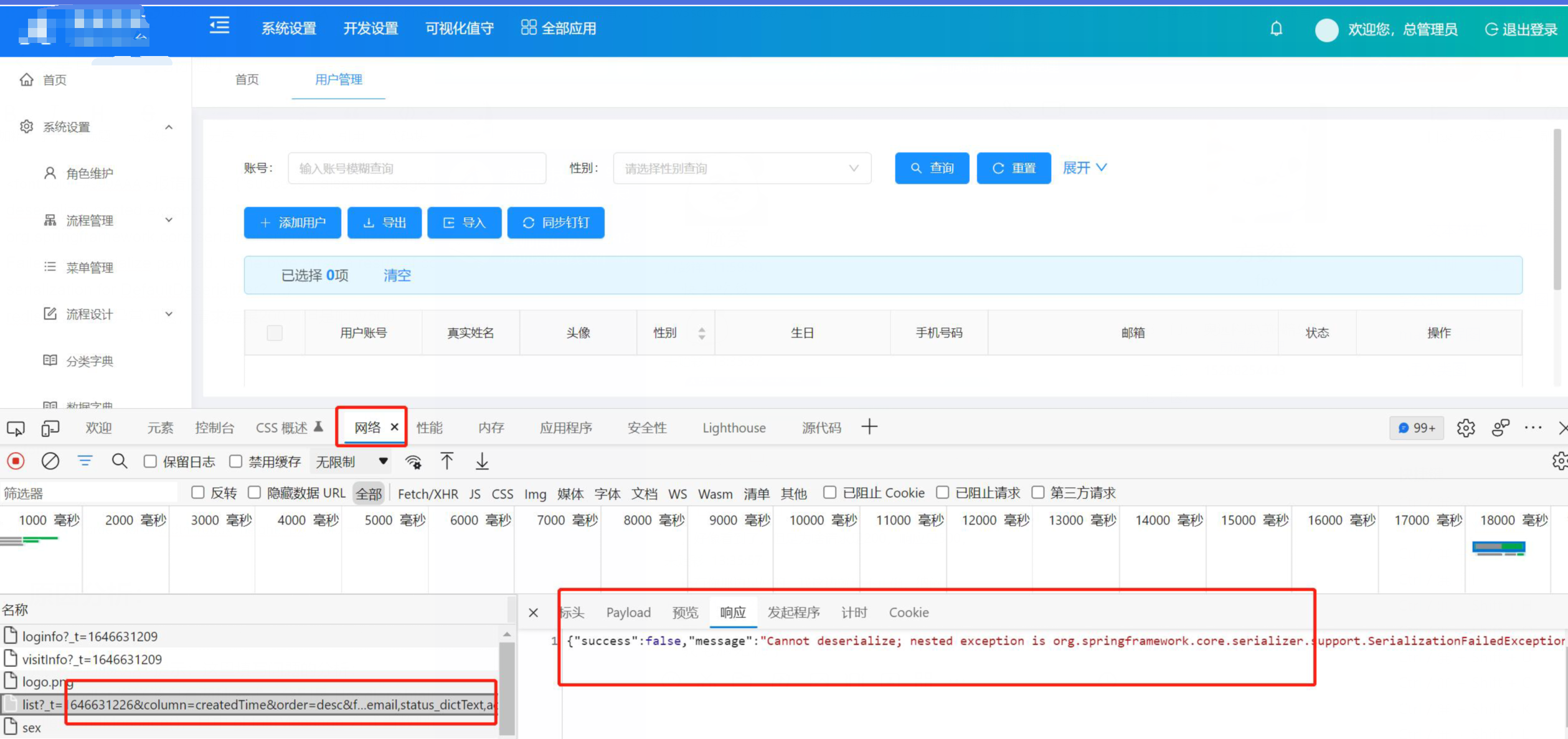
Task: Click the inspect element picker icon
Action: [16, 428]
